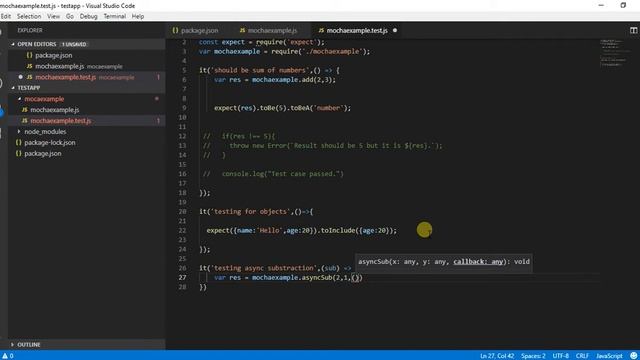Place cursor on line 22 expect statement

[x=301, y=231]
